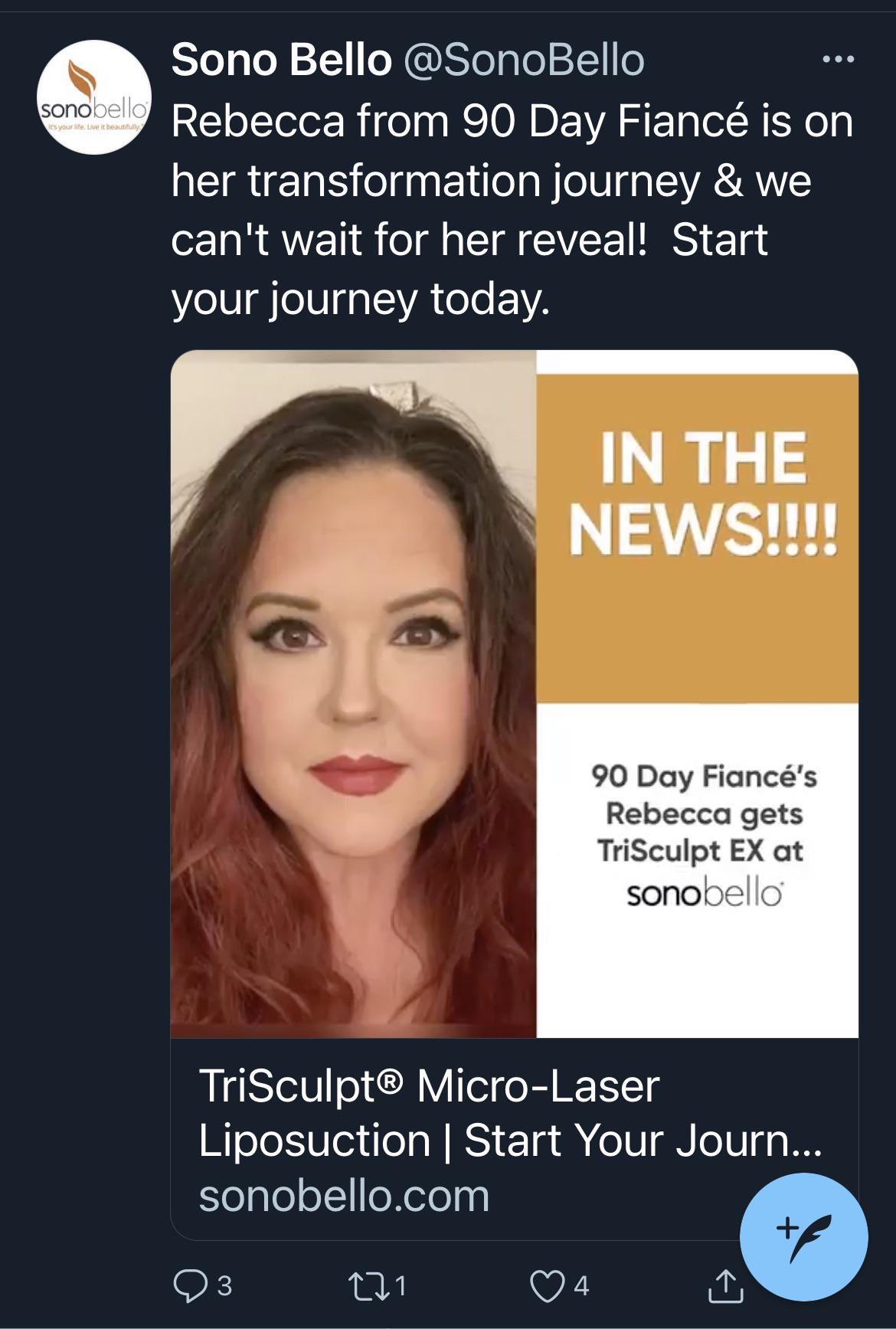896x1329 pixels.
Task: Tap Rebecca's photo in the link card
Action: pos(354,694)
